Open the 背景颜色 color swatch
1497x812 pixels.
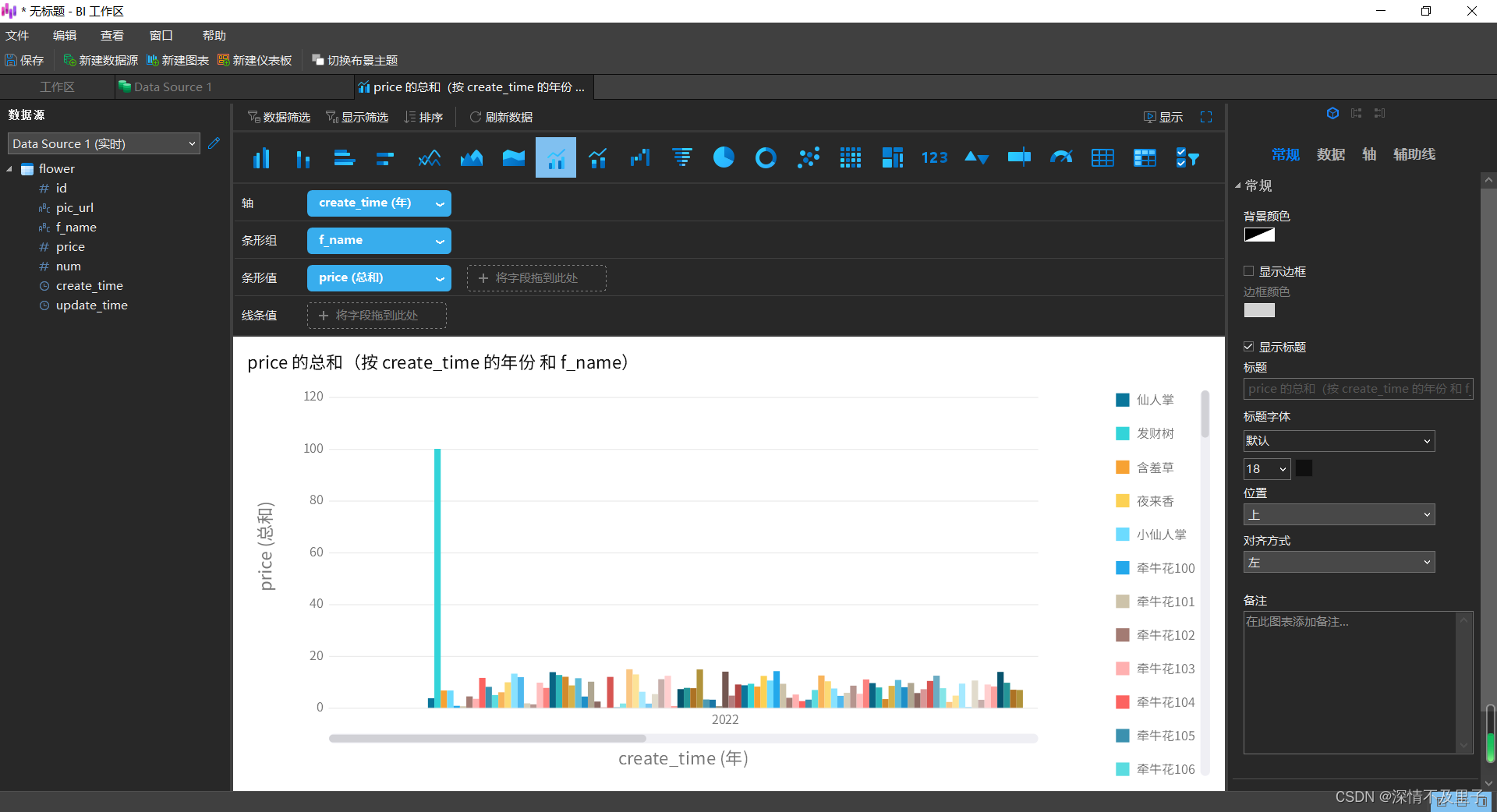pyautogui.click(x=1259, y=235)
